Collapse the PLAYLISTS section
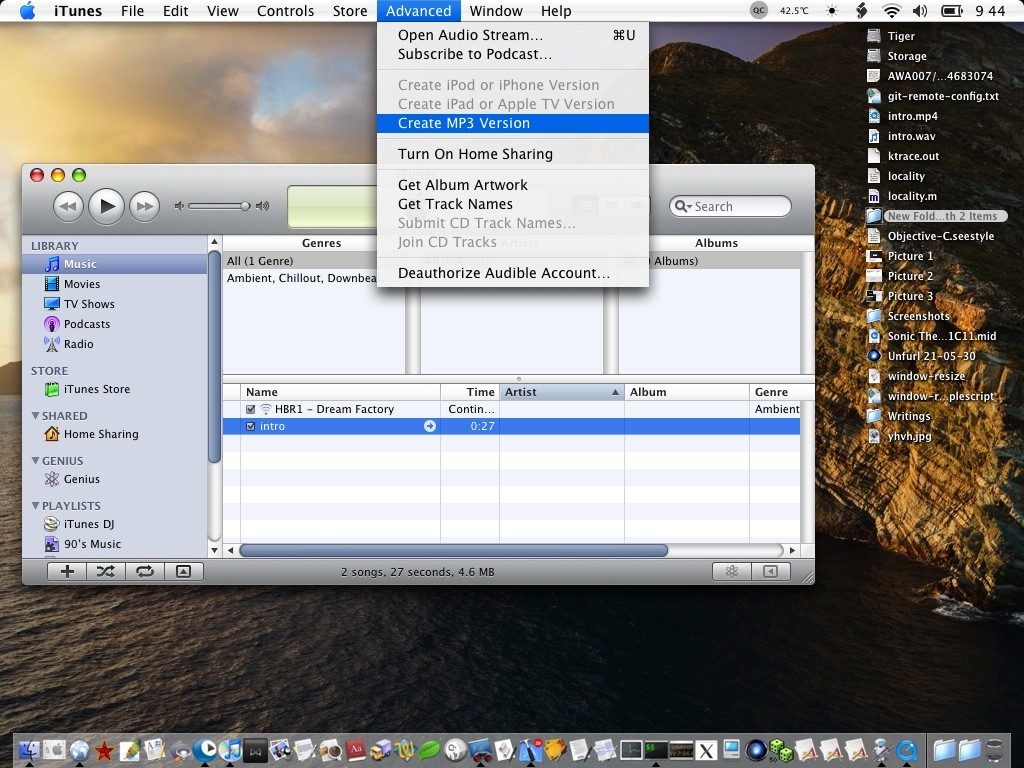1024x768 pixels. coord(35,505)
